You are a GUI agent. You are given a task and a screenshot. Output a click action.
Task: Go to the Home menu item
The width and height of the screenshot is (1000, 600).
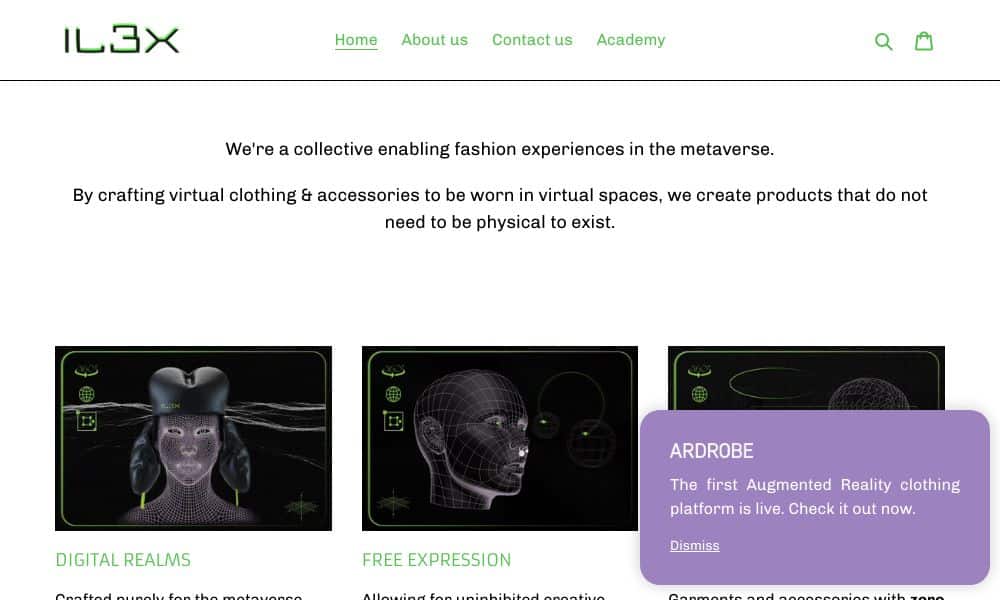[356, 40]
